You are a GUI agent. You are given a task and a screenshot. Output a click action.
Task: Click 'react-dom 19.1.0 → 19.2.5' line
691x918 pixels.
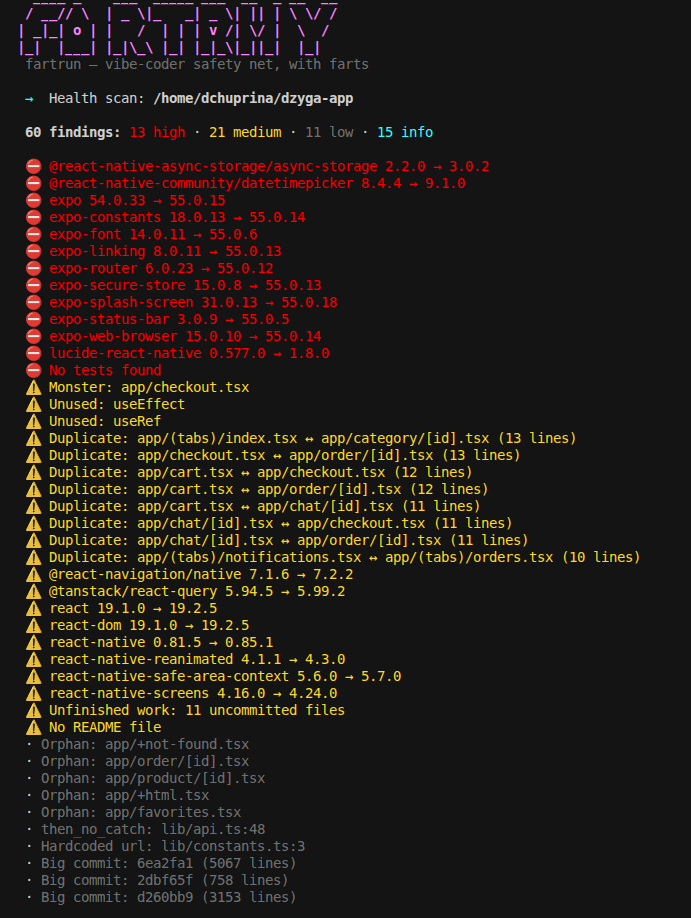[x=149, y=625]
